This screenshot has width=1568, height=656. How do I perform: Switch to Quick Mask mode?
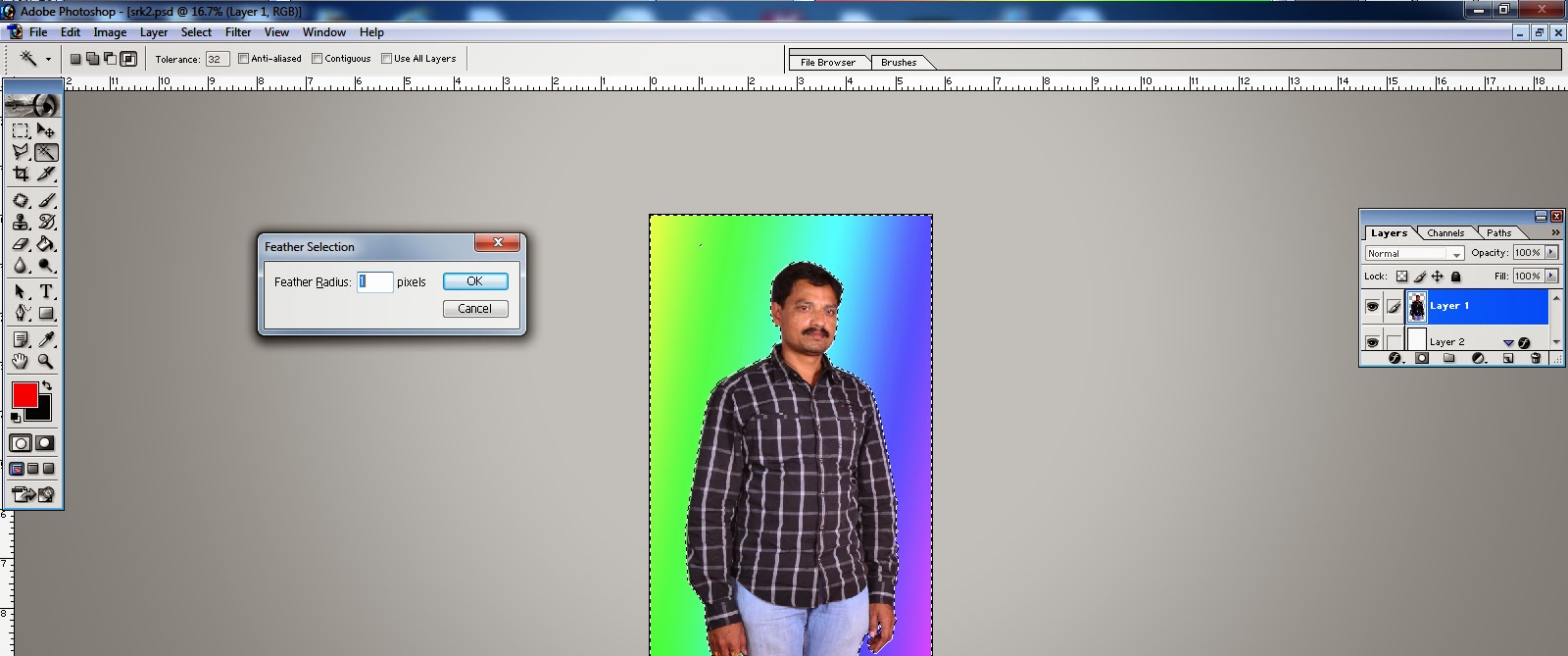[x=45, y=443]
